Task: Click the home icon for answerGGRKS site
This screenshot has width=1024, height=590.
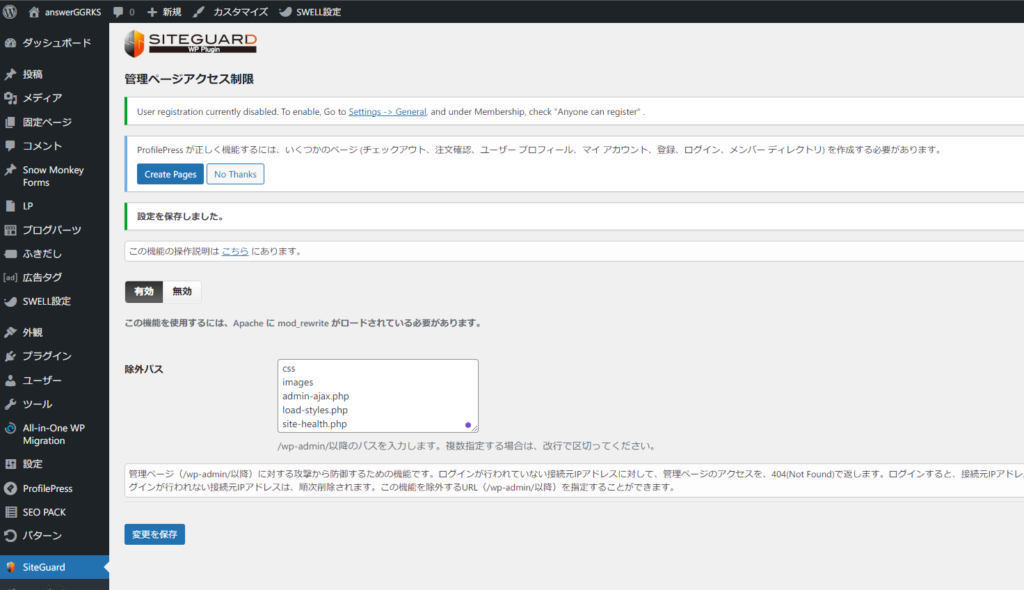Action: point(34,12)
